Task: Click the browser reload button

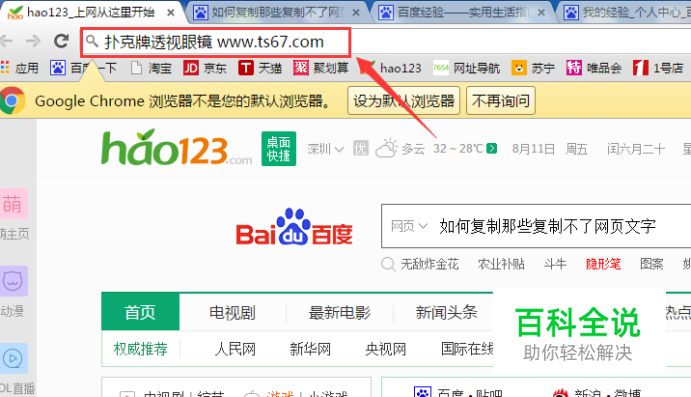Action: coord(61,41)
